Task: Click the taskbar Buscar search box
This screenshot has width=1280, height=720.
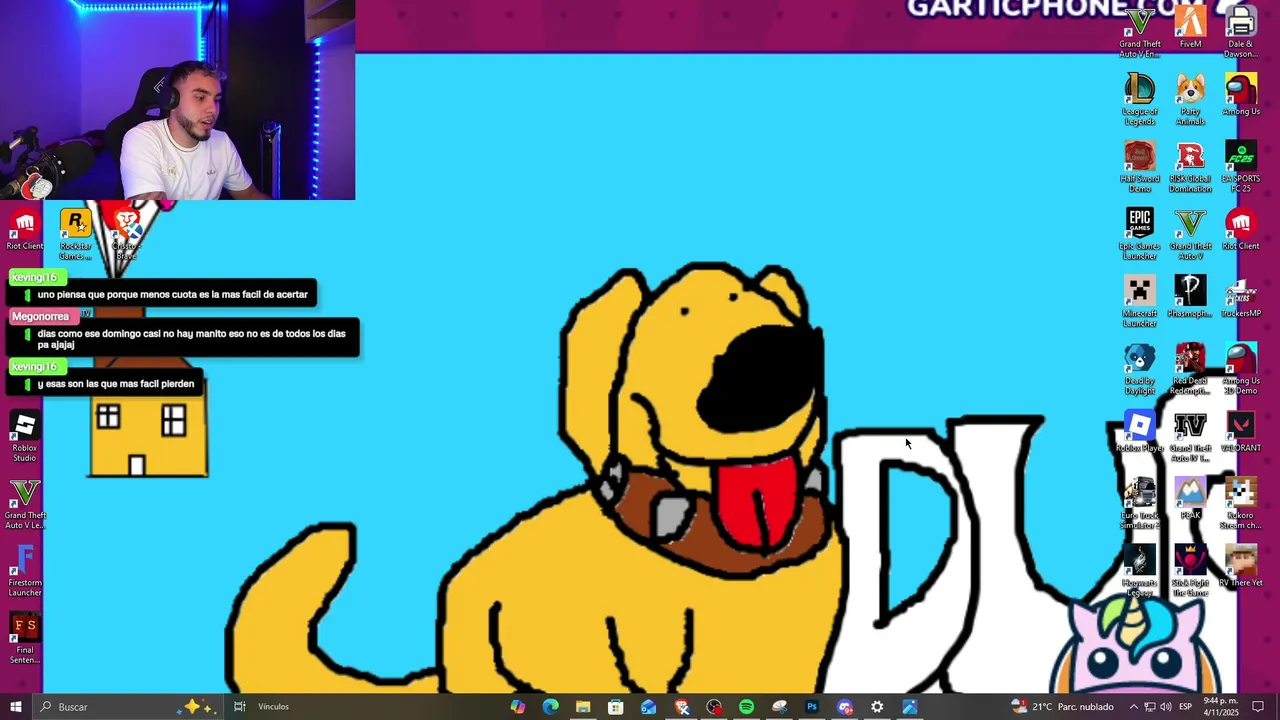Action: pyautogui.click(x=130, y=707)
